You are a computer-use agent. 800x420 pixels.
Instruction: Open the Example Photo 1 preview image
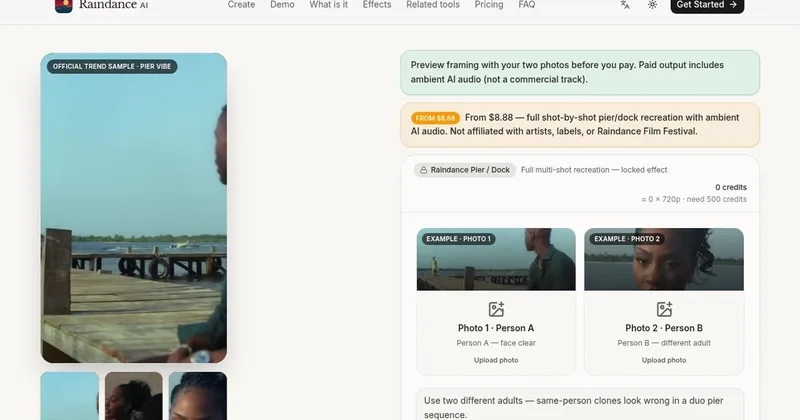tap(496, 259)
